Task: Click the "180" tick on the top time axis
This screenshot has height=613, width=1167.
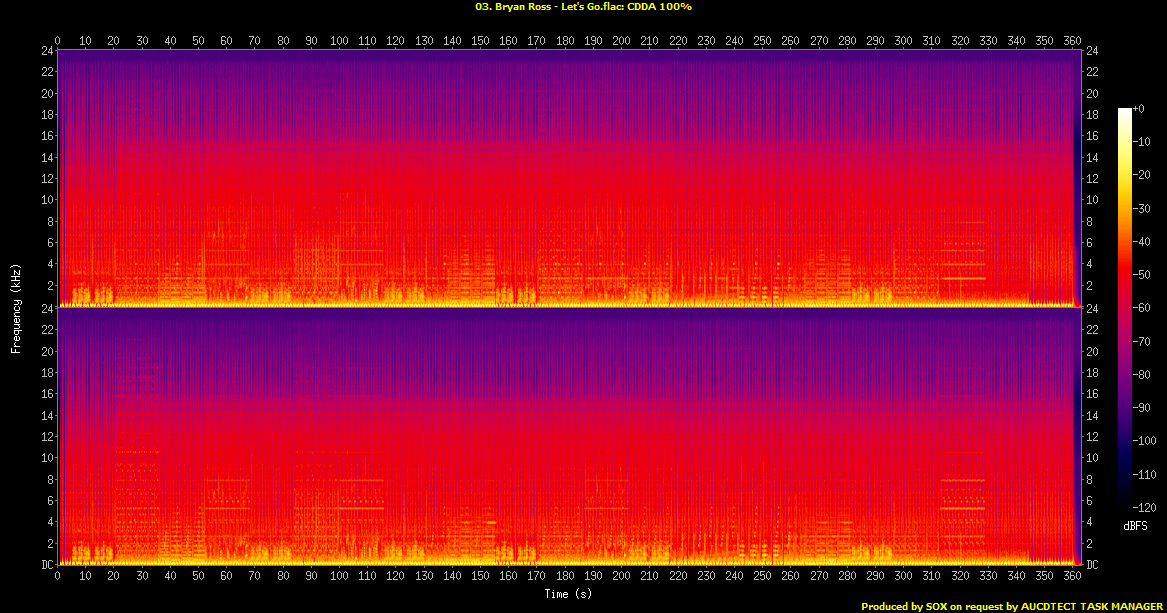Action: 565,41
